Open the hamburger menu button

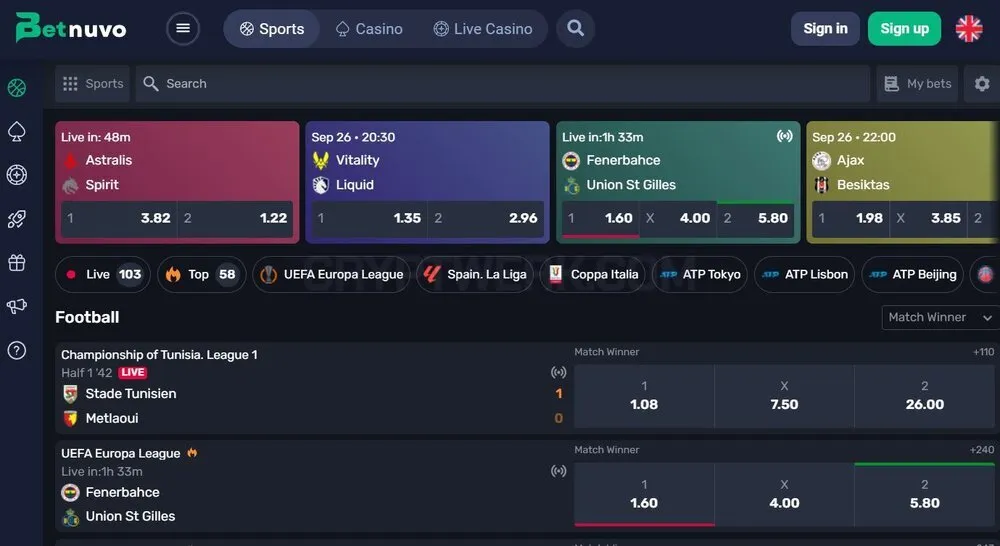(183, 29)
